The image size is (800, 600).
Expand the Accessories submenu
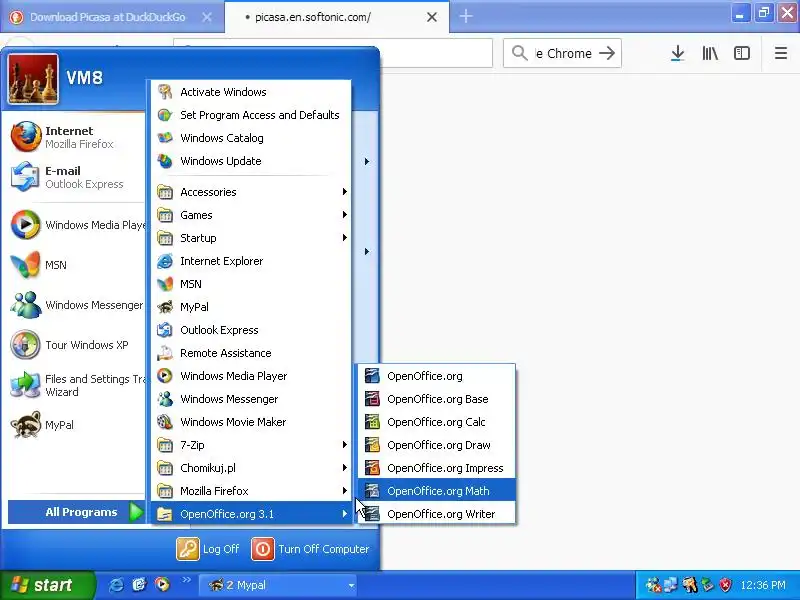(x=251, y=192)
